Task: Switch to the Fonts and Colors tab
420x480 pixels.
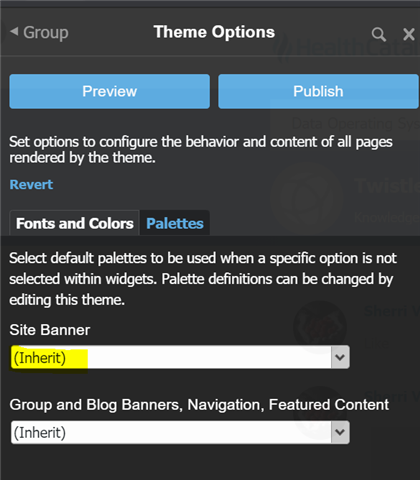Action: click(75, 223)
